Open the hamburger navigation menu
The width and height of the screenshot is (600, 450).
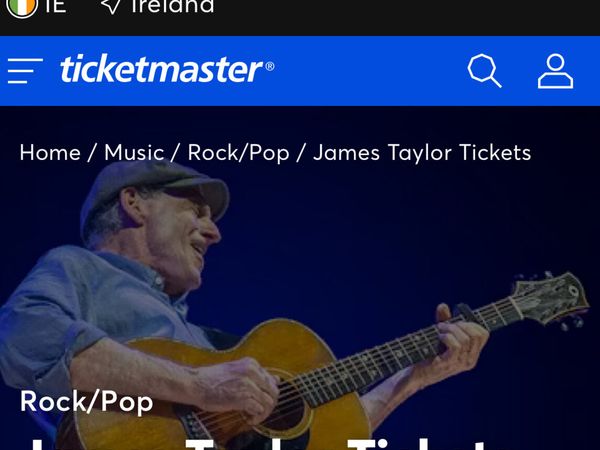coord(25,71)
